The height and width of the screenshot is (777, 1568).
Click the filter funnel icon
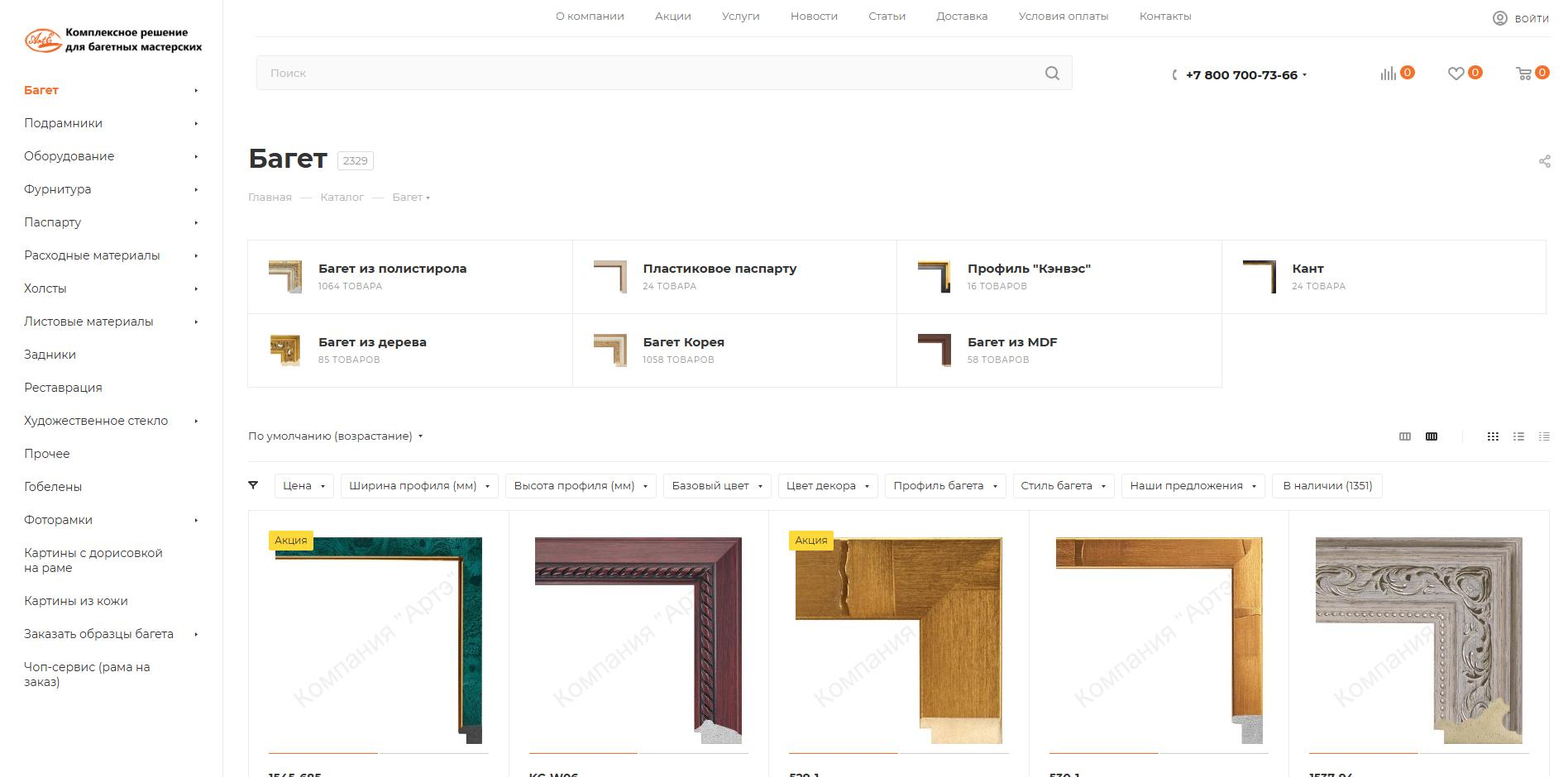pyautogui.click(x=253, y=485)
